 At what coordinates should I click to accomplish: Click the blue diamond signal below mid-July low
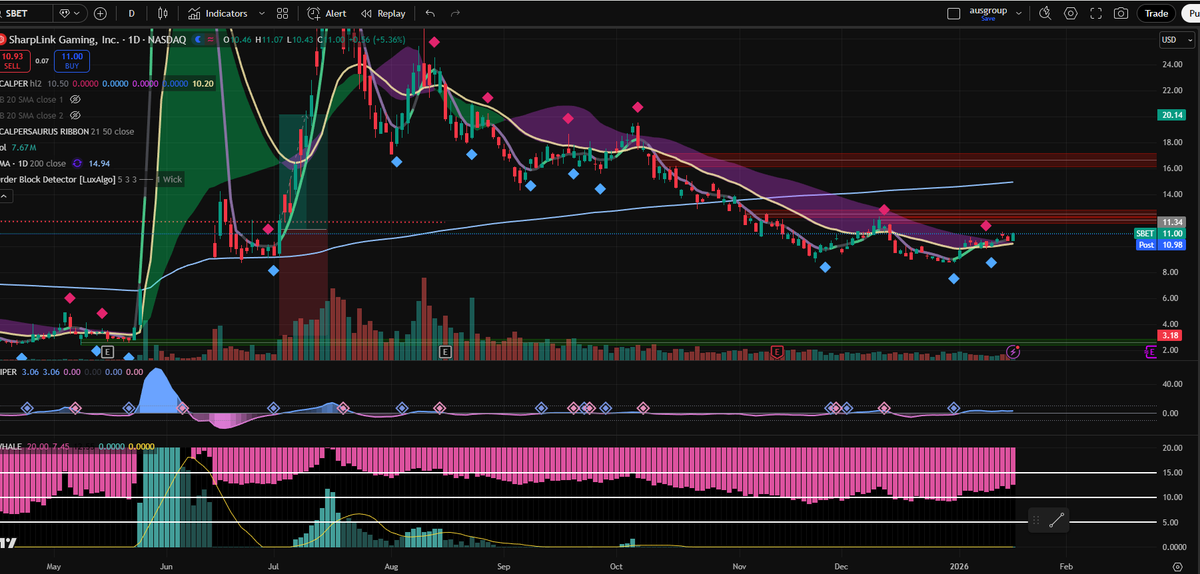pyautogui.click(x=273, y=270)
